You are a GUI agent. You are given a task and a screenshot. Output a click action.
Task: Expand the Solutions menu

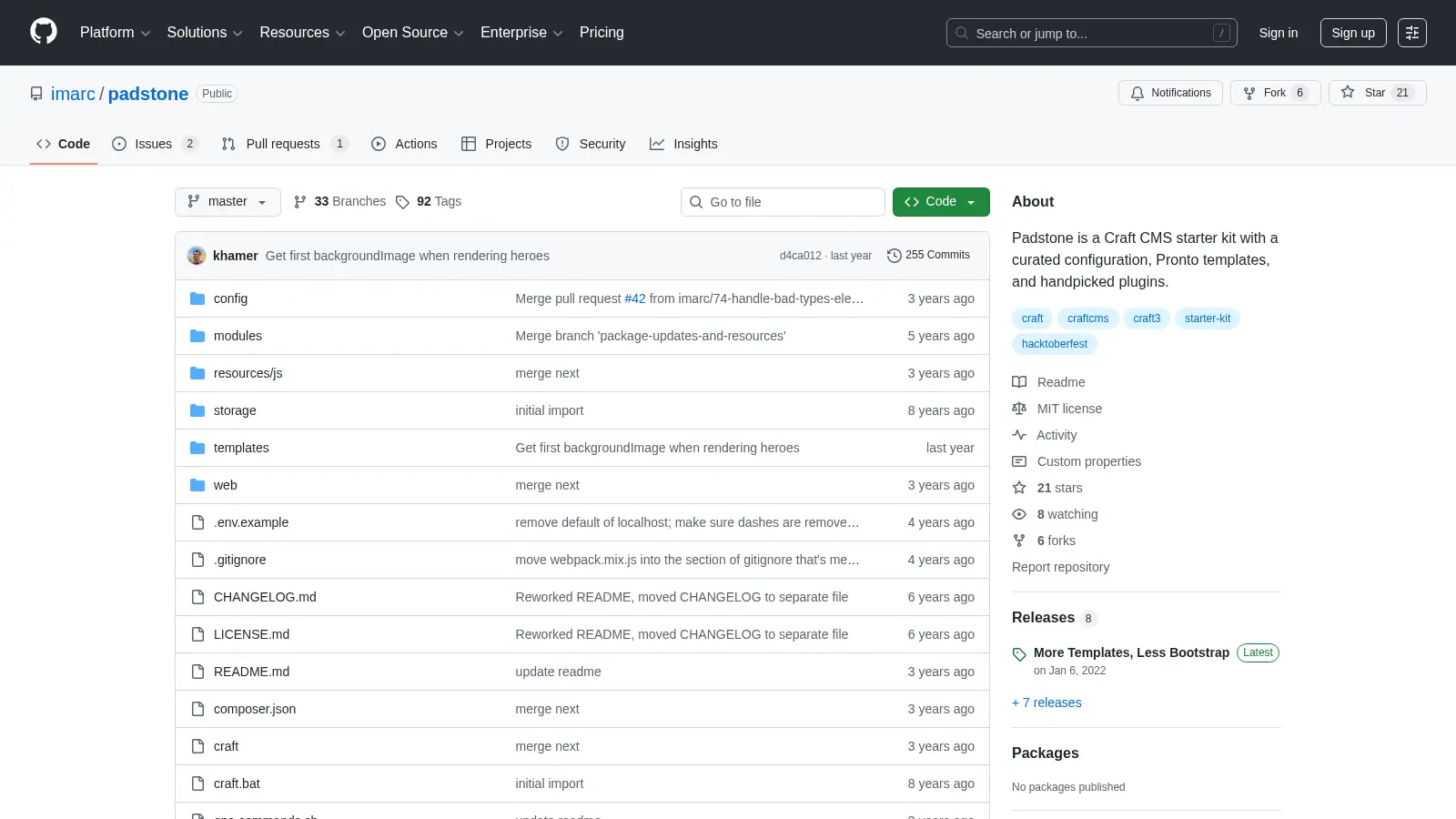pyautogui.click(x=205, y=33)
